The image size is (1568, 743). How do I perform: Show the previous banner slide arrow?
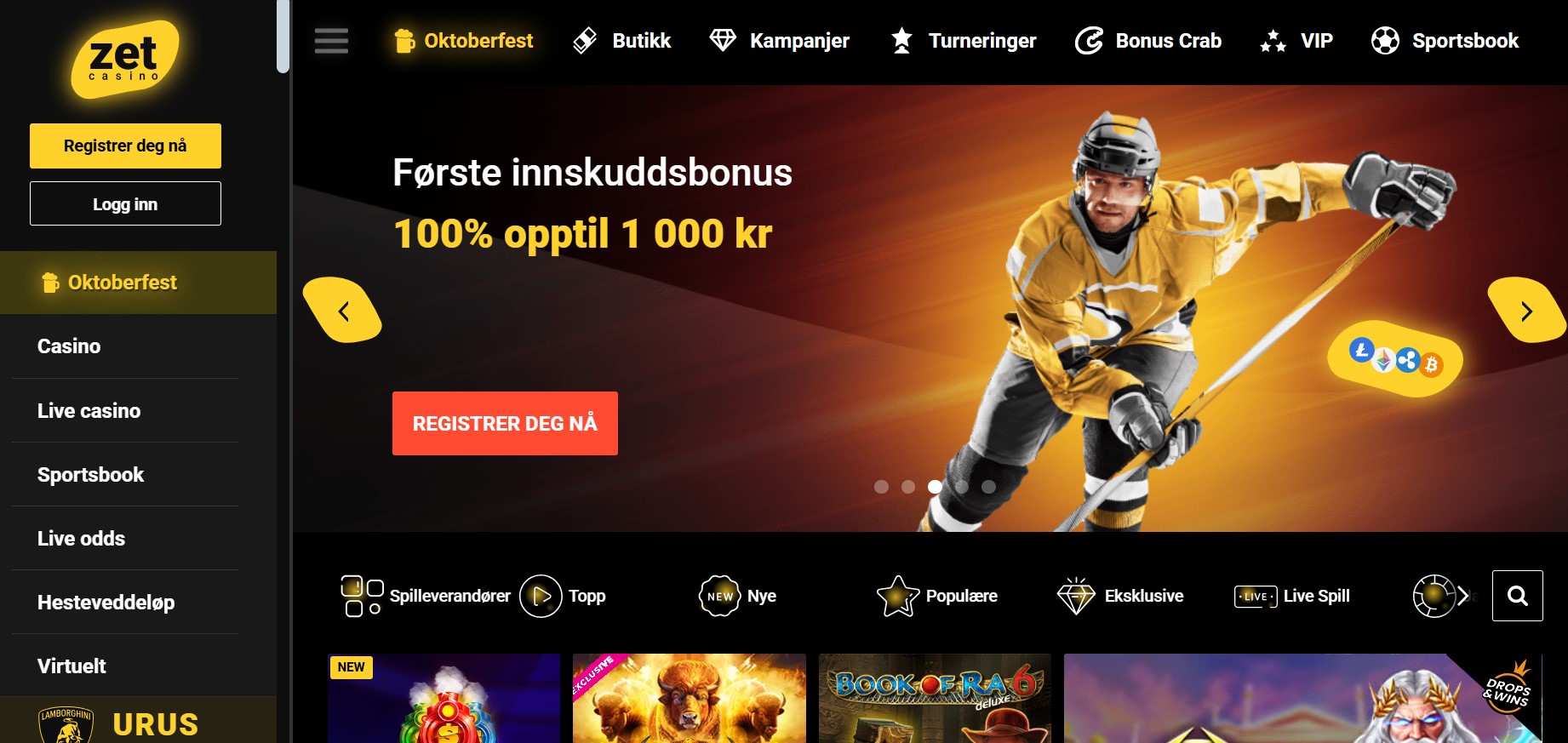pos(343,311)
